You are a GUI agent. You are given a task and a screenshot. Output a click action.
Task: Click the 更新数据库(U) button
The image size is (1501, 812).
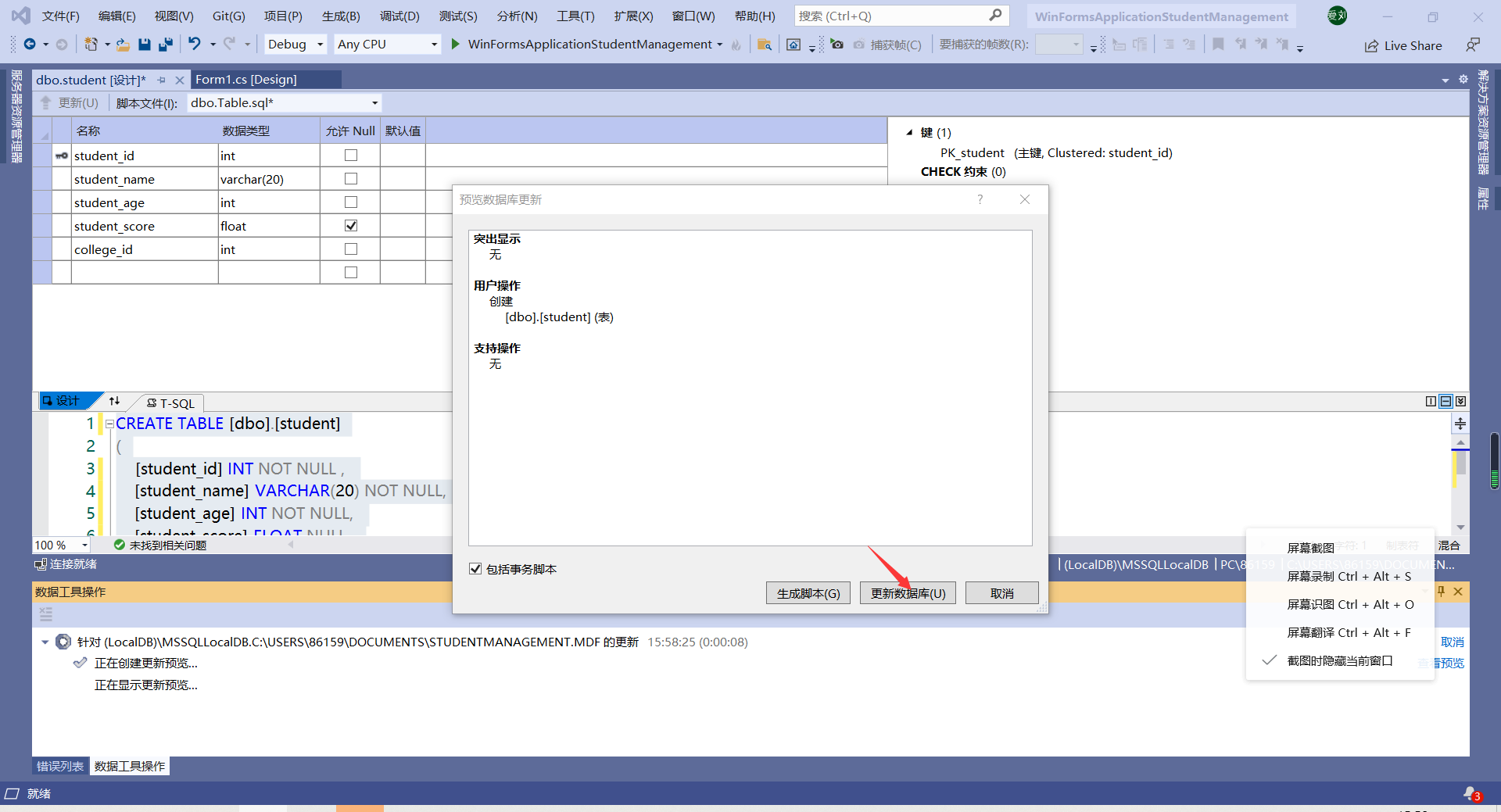(x=907, y=592)
